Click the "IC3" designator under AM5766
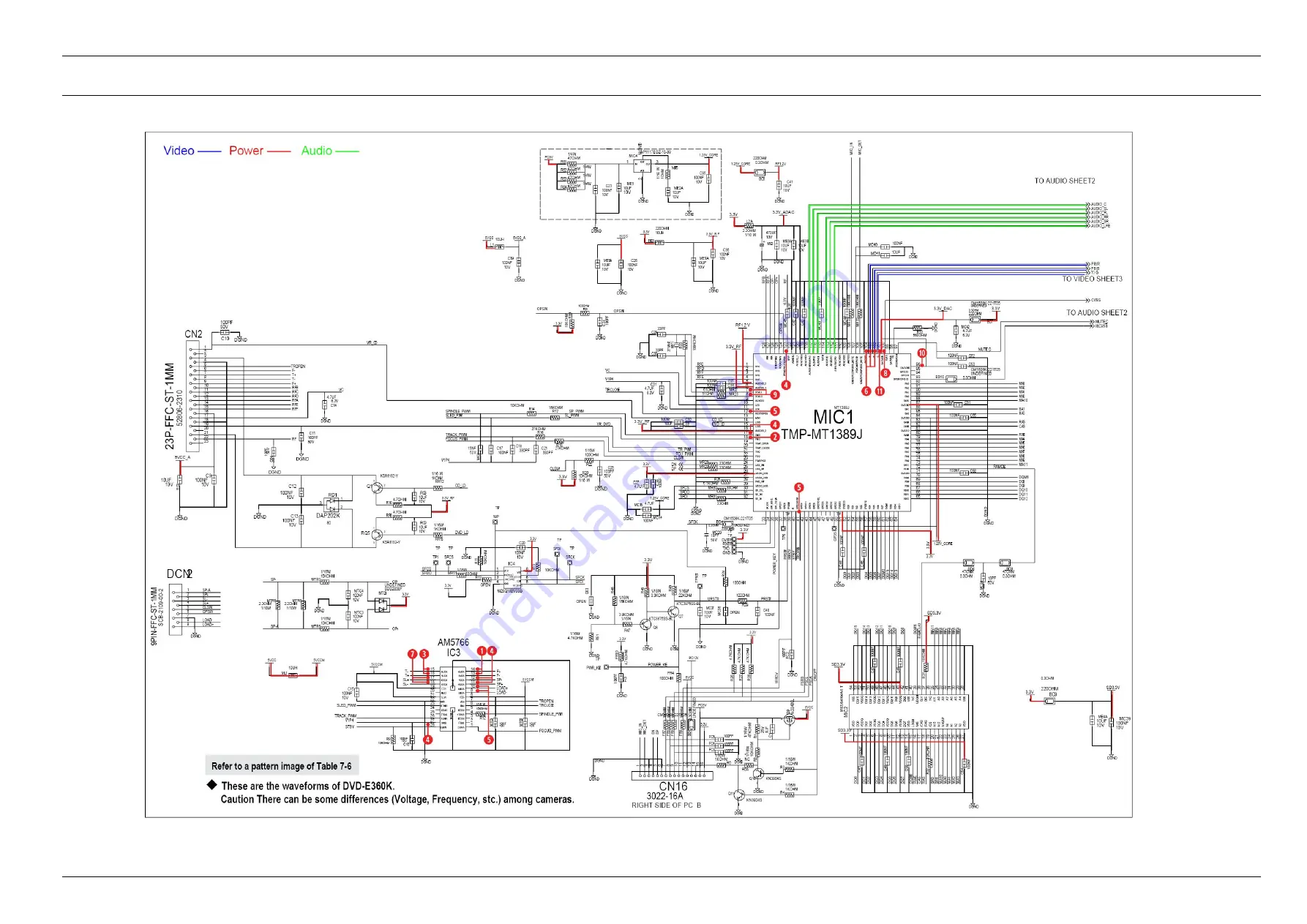1307x924 pixels. coord(454,653)
